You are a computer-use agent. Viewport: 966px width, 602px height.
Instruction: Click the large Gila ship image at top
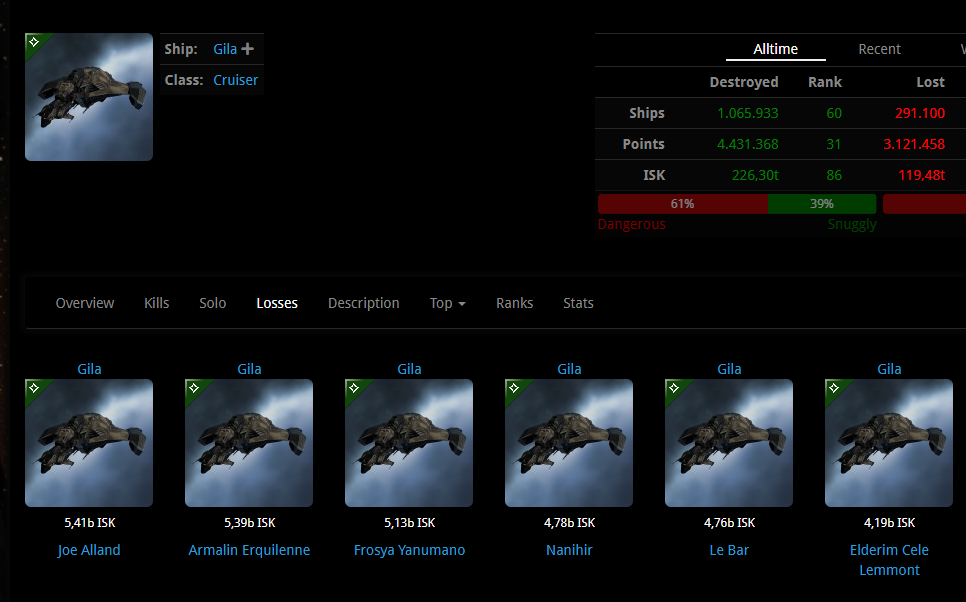89,97
